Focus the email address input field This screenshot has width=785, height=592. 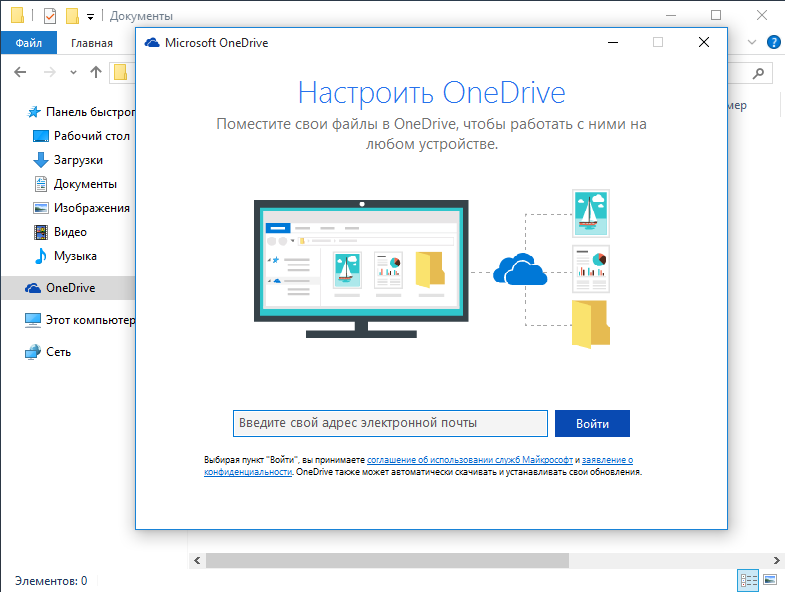click(x=390, y=423)
